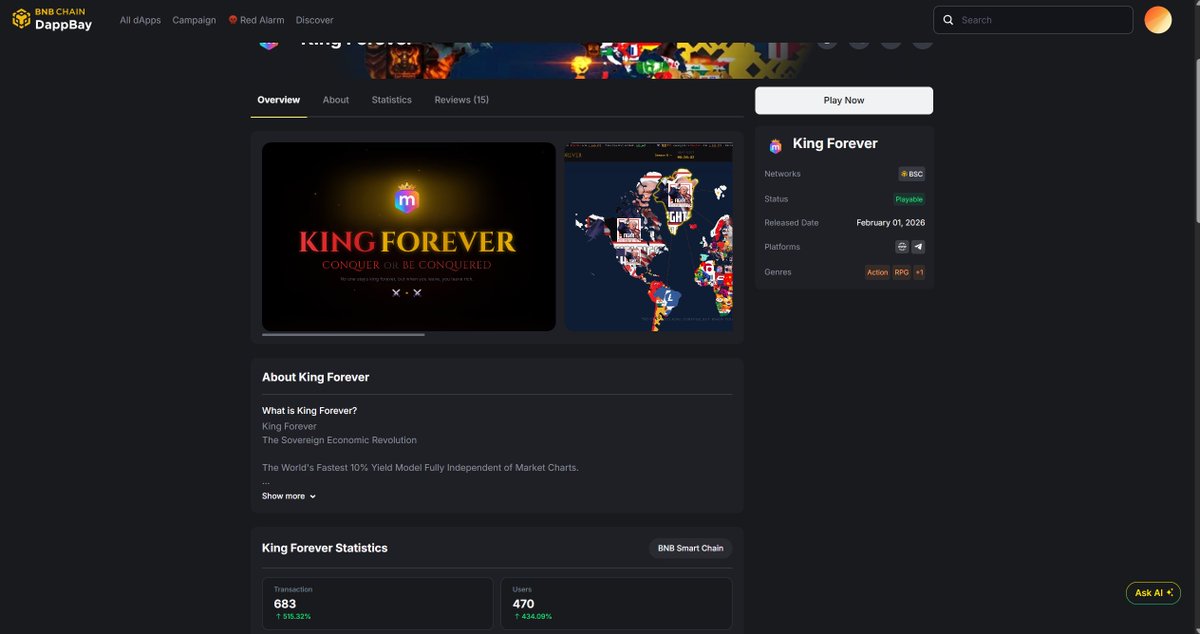Select the RPG genre tag
The image size is (1200, 634).
902,272
